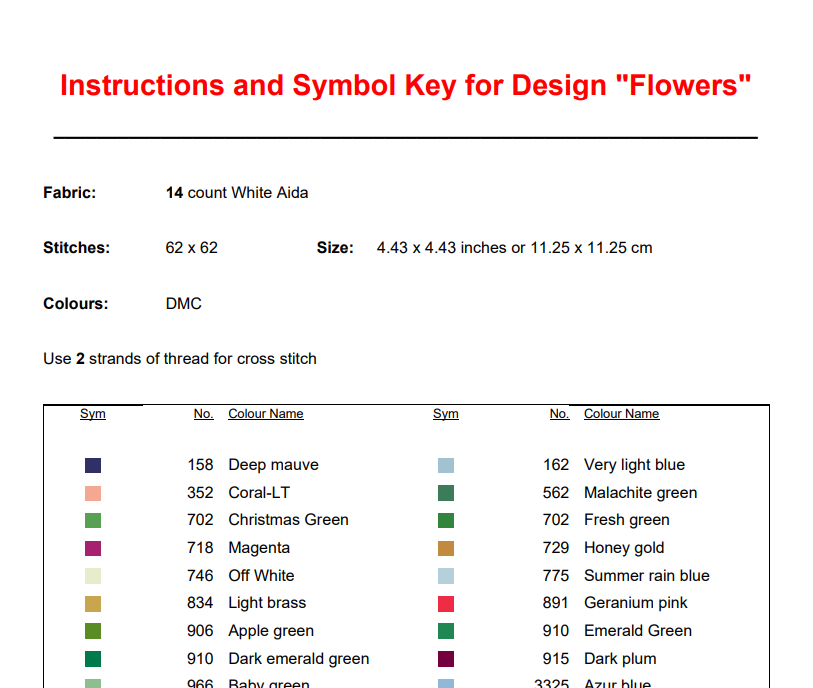This screenshot has height=688, width=813.
Task: Click the right Sym column header
Action: [x=446, y=414]
